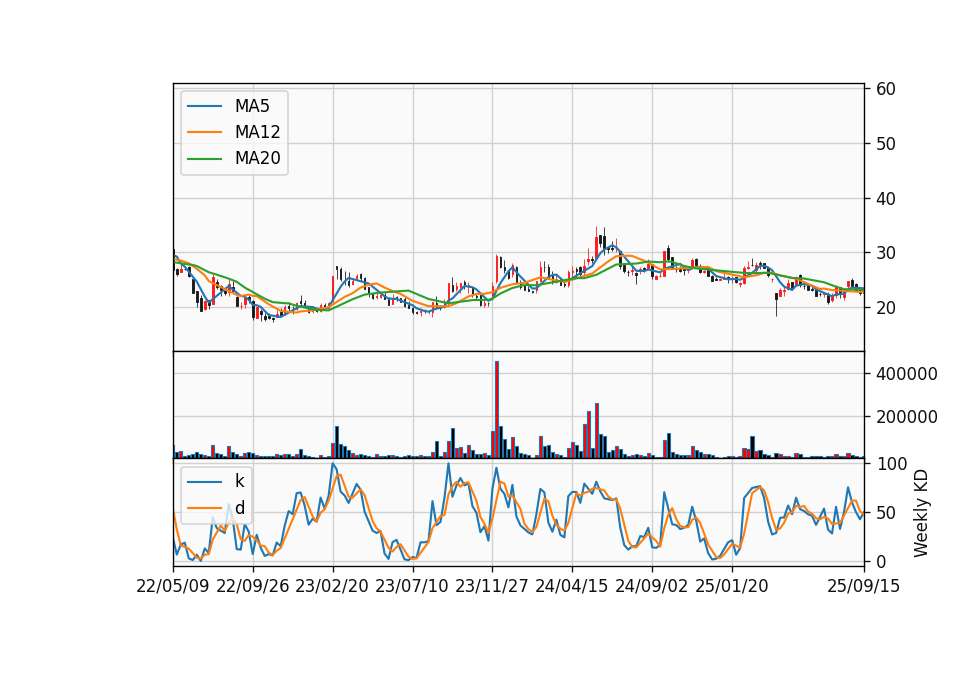
Task: Click the green MA20 legend line
Action: [204, 158]
